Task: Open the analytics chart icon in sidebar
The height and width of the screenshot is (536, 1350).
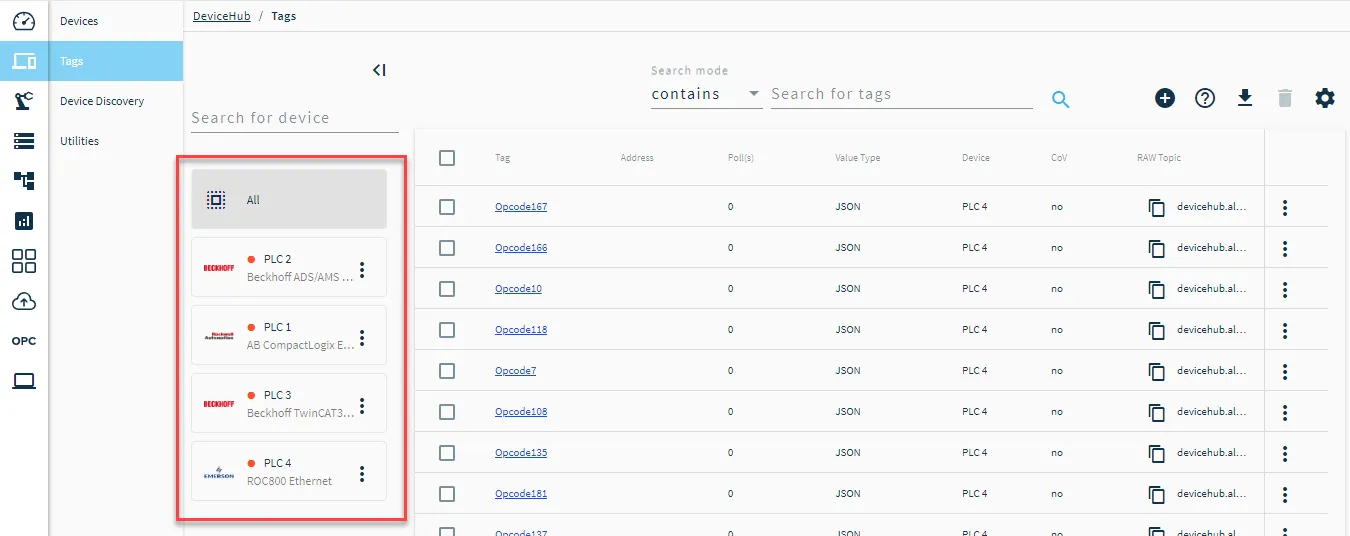Action: point(24,221)
